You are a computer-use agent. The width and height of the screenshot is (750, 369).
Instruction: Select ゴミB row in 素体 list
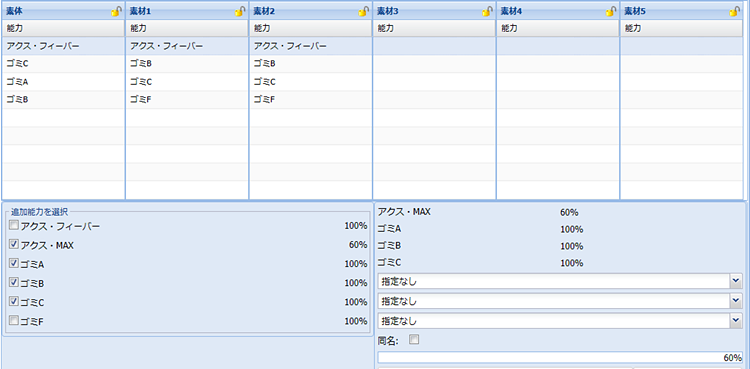point(63,100)
